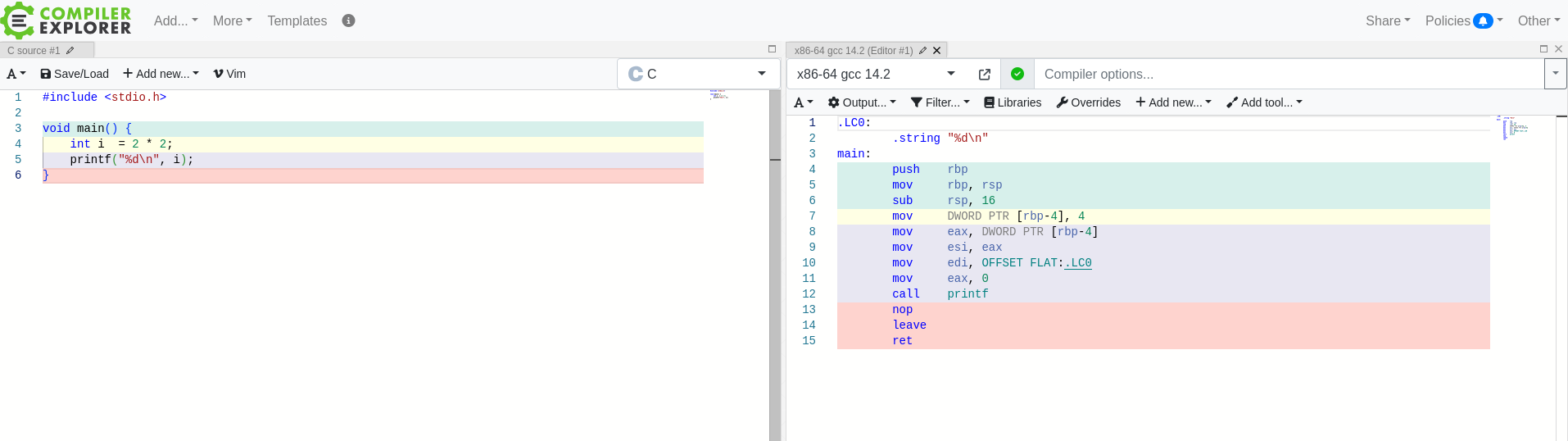Open the Overrides wrench button
1568x441 pixels.
pos(1089,102)
